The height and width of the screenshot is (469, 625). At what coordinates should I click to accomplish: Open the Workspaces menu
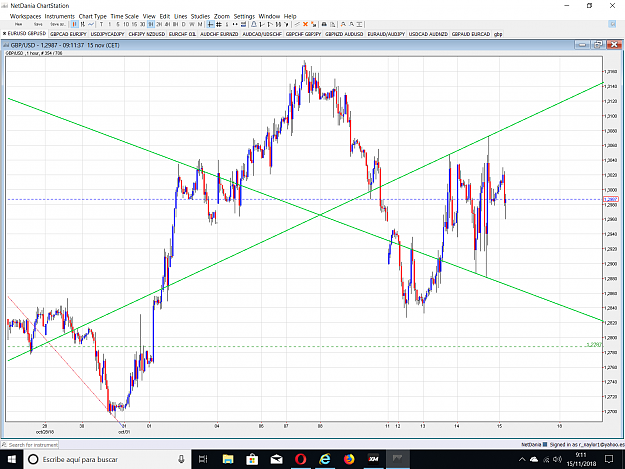pos(26,16)
